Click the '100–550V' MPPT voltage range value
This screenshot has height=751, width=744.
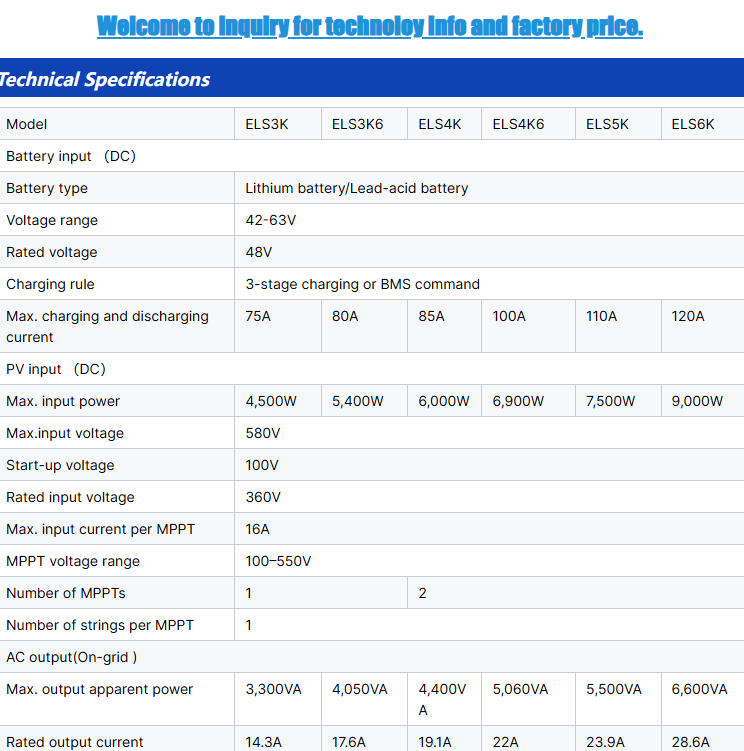278,561
